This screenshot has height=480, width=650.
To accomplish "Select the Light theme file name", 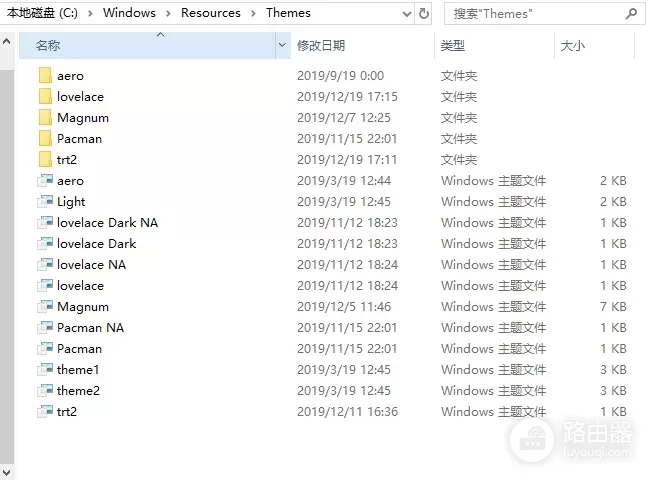I will point(71,202).
